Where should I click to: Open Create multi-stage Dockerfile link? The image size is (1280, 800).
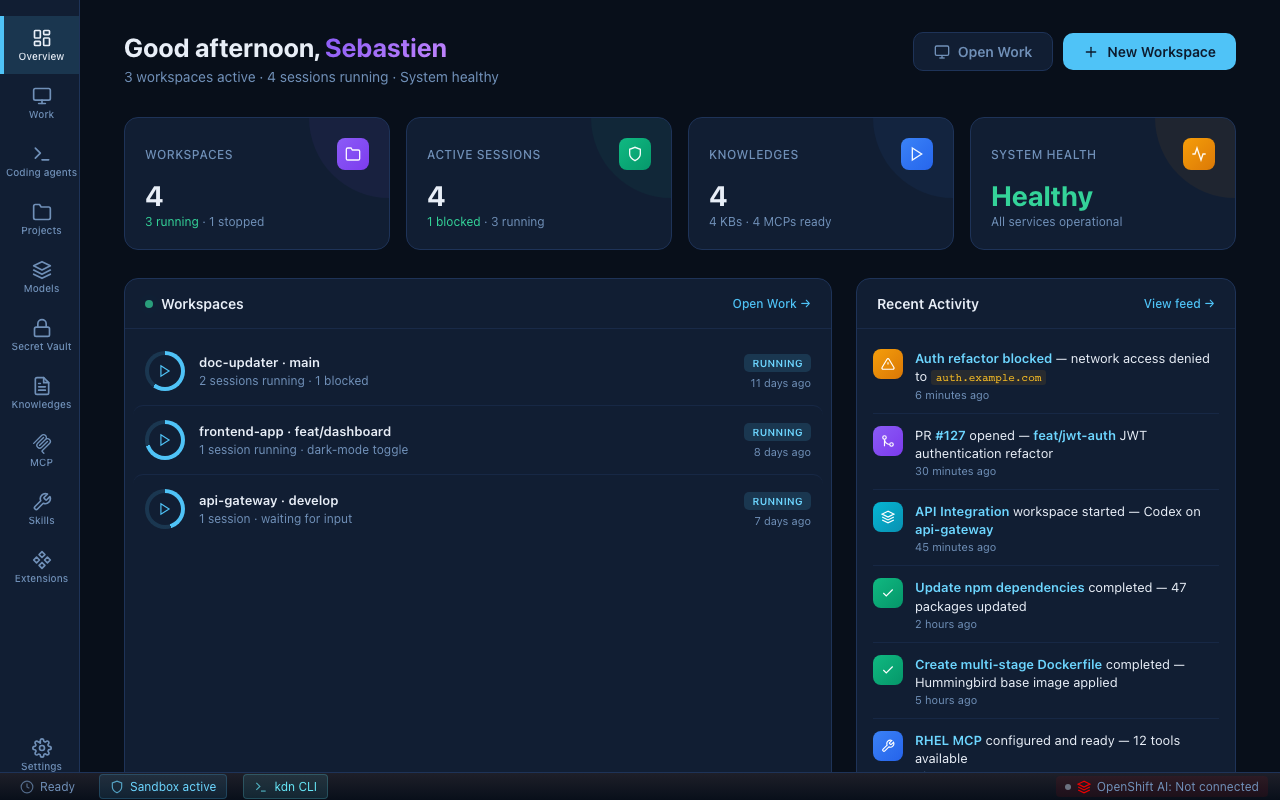point(1008,664)
